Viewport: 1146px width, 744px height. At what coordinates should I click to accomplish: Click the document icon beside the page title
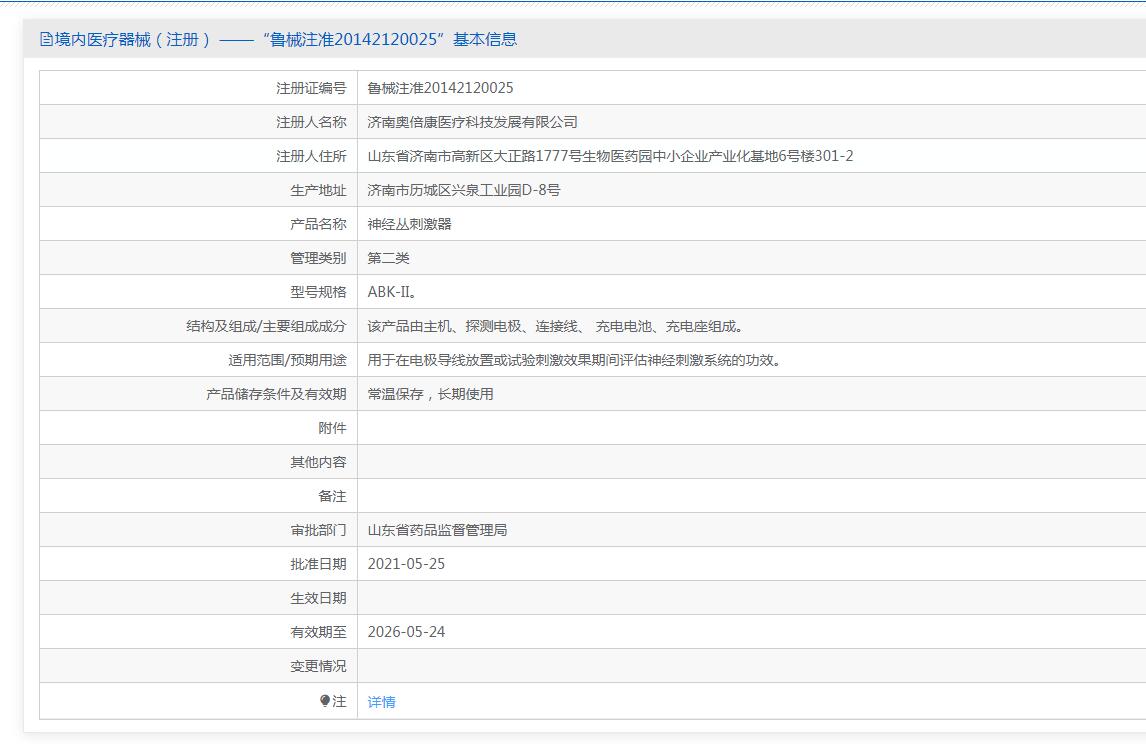point(46,40)
